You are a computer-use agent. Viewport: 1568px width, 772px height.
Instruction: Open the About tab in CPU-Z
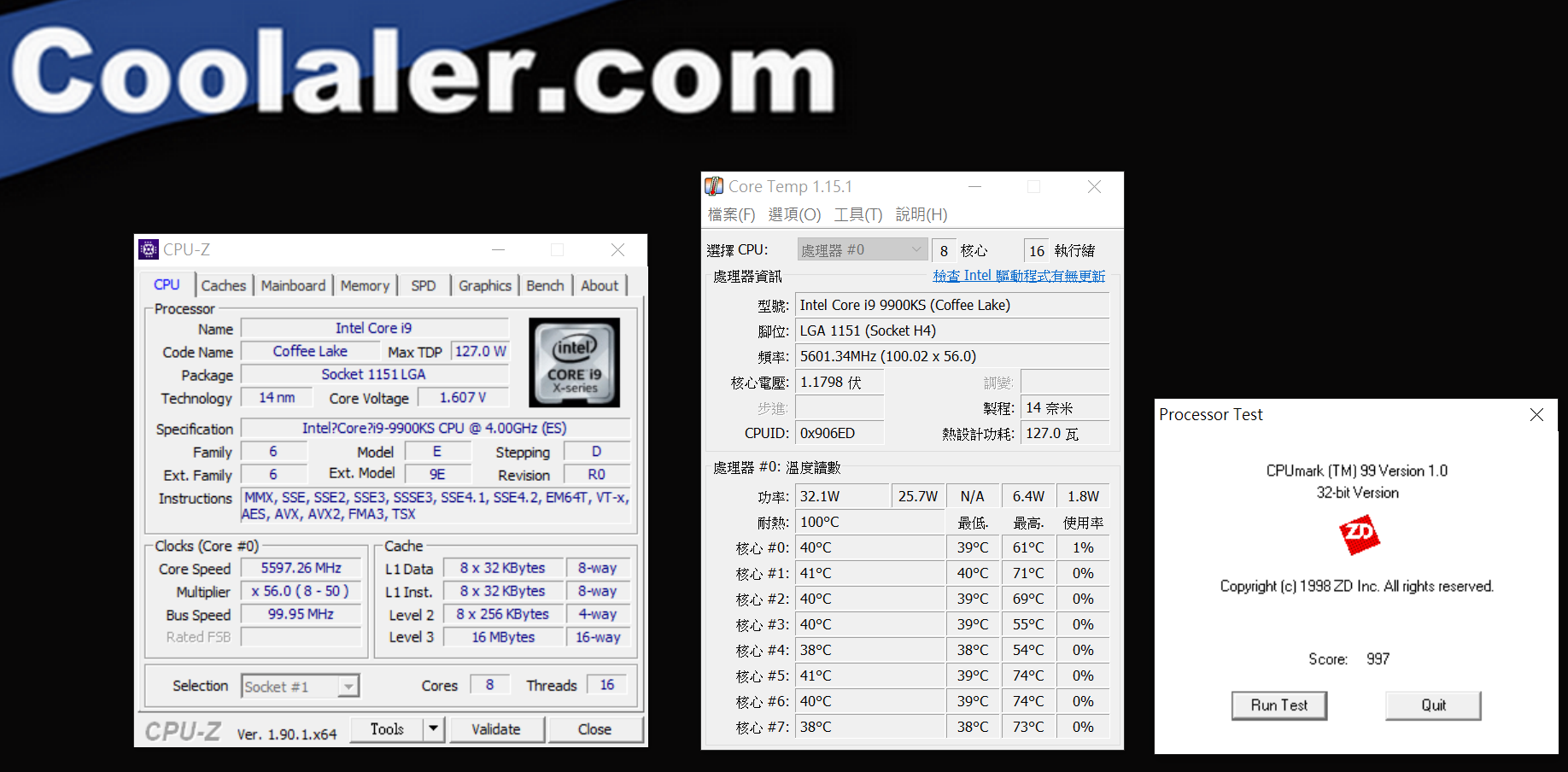click(600, 285)
